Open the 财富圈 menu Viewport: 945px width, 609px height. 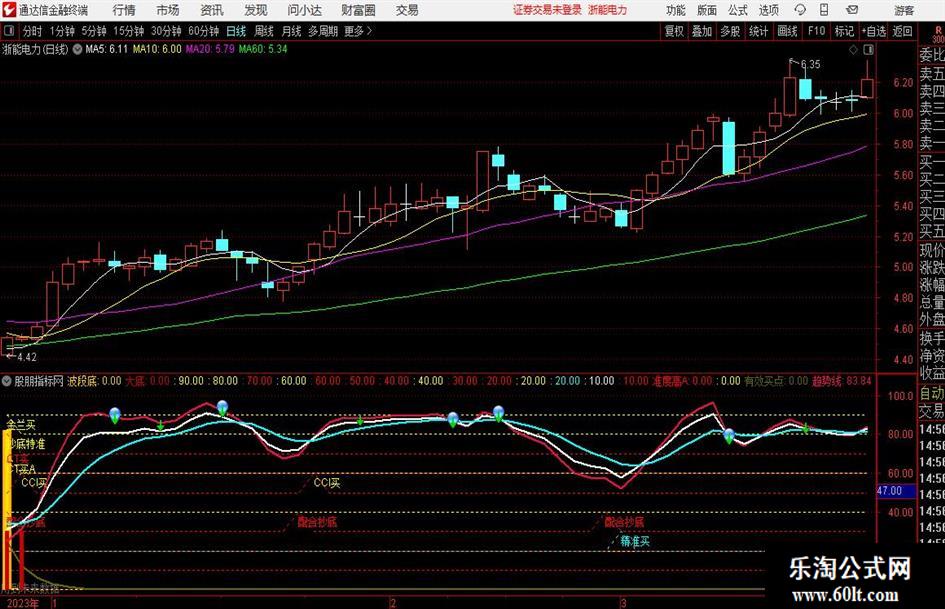358,10
